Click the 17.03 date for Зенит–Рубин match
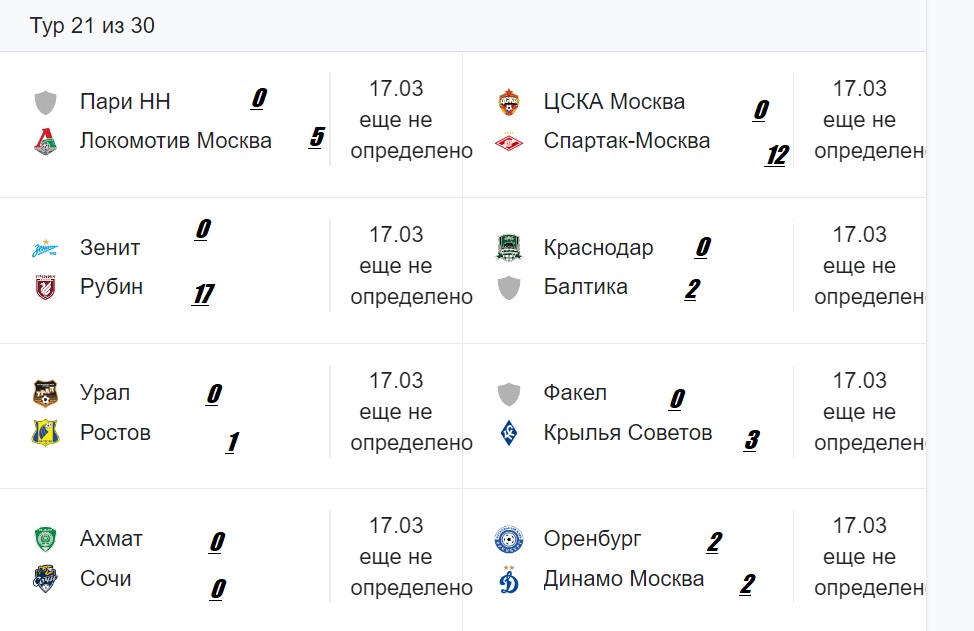 pyautogui.click(x=396, y=235)
